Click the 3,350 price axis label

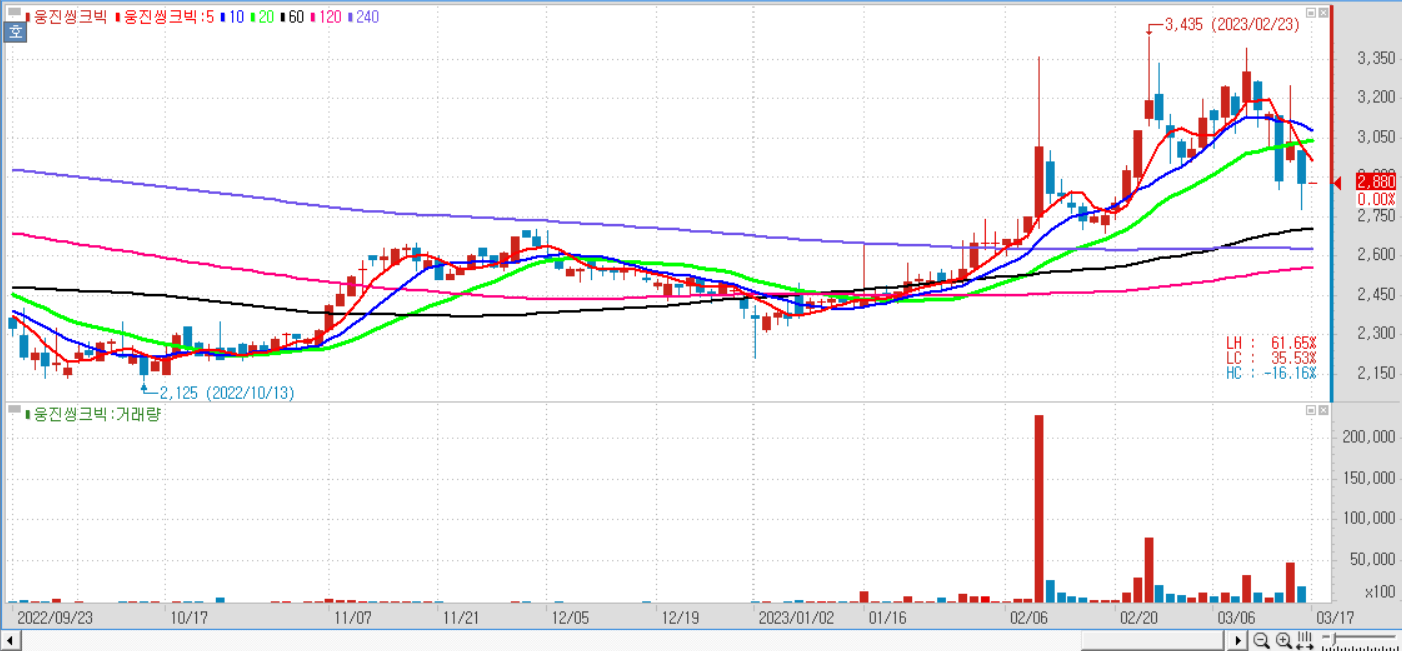pos(1376,58)
